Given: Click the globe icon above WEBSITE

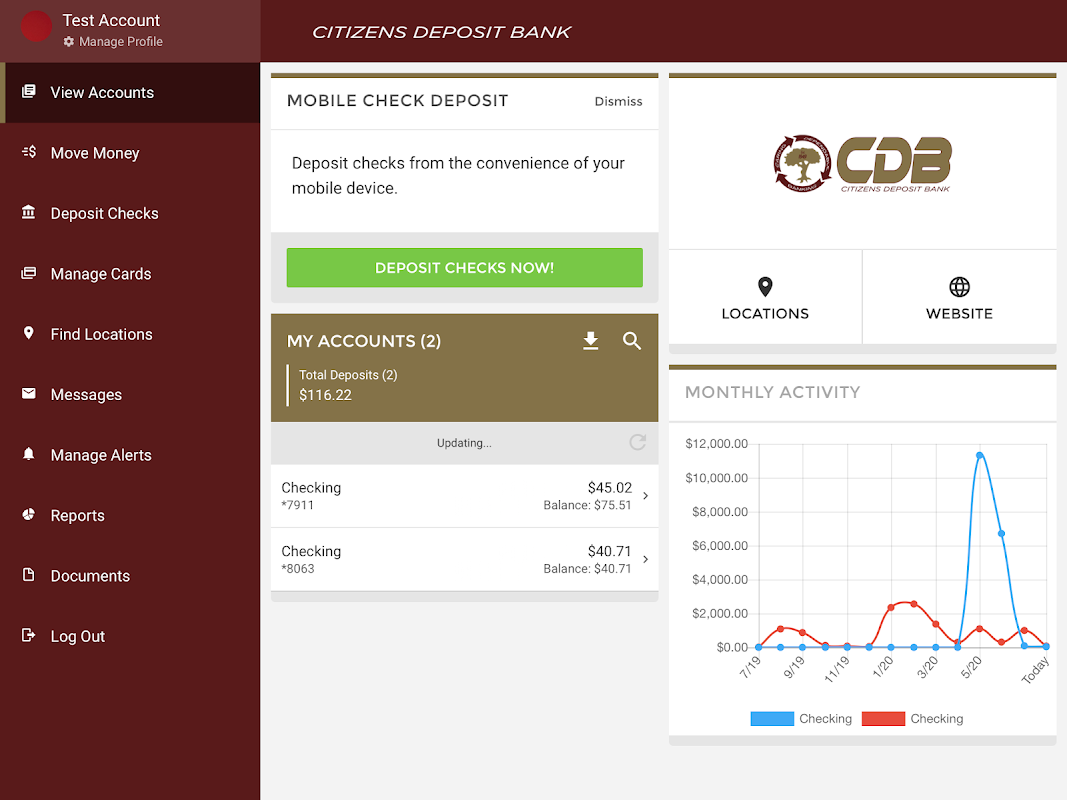Looking at the screenshot, I should click(959, 287).
